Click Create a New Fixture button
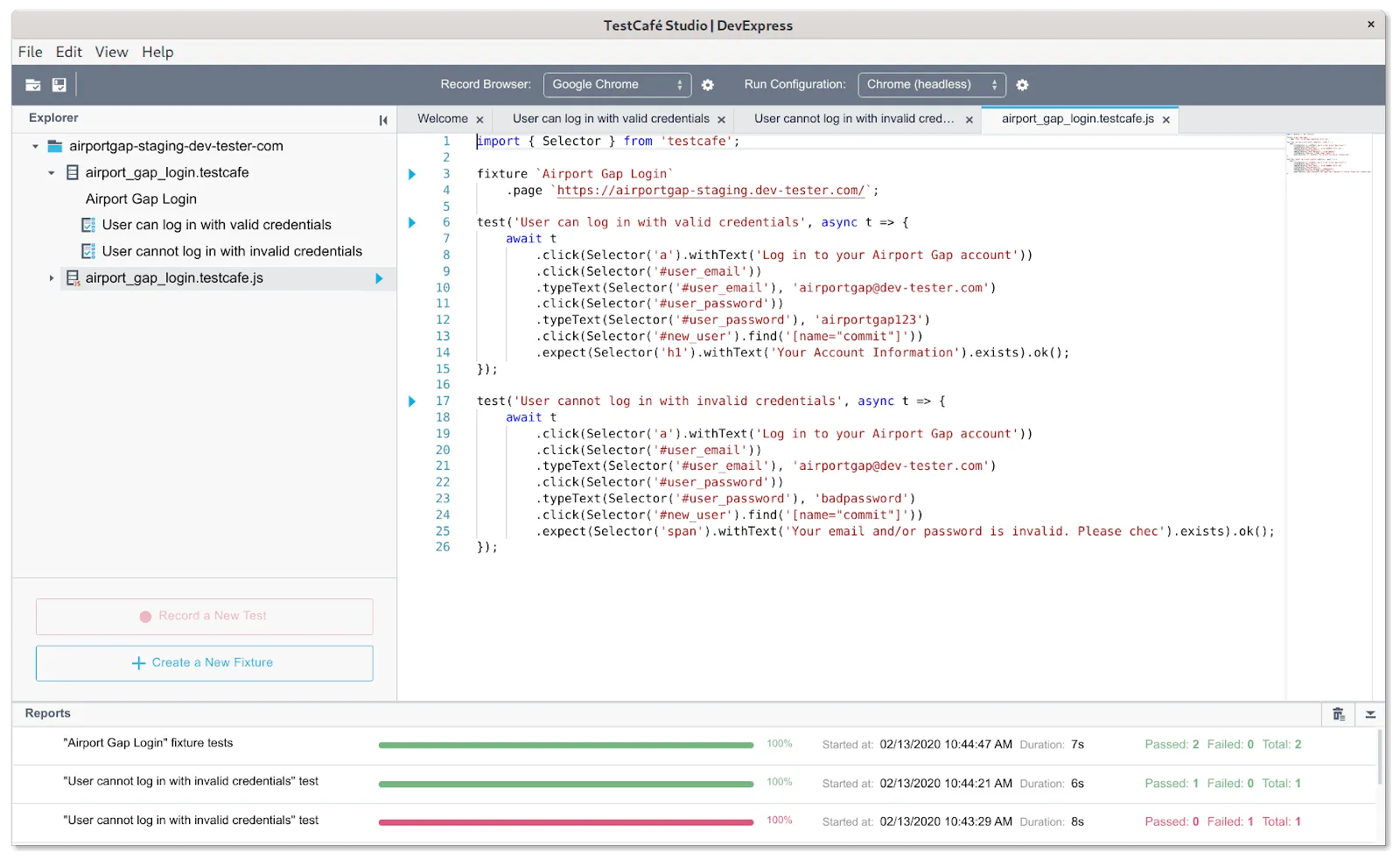This screenshot has height=860, width=1400. (x=204, y=663)
